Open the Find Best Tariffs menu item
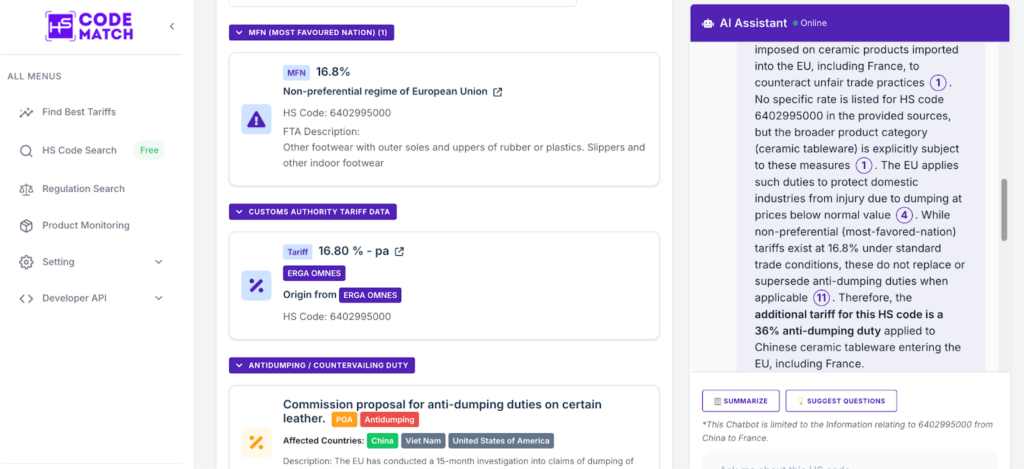The height and width of the screenshot is (469, 1024). (x=79, y=112)
